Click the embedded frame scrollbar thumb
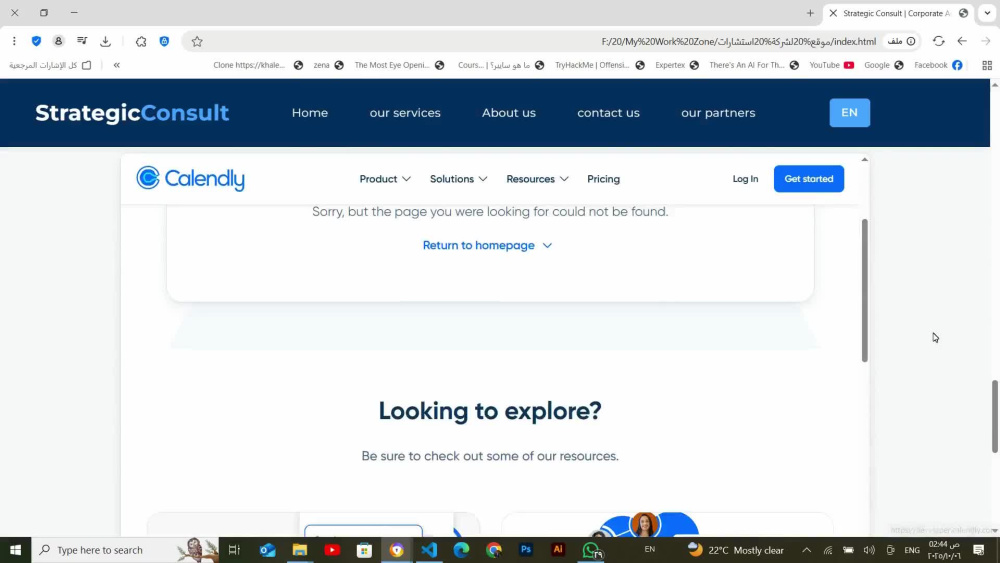1000x563 pixels. click(x=865, y=291)
